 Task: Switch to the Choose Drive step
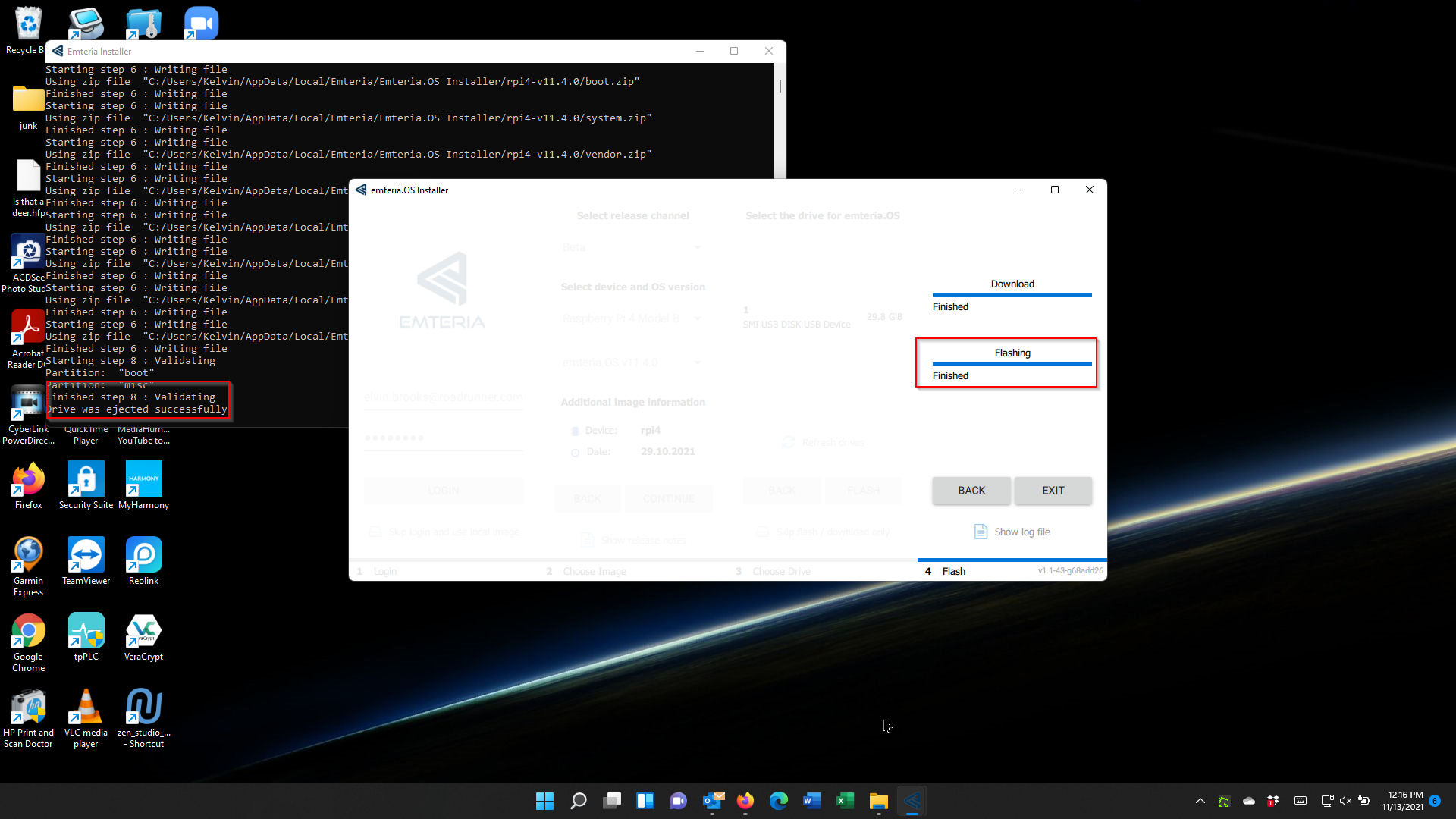781,571
